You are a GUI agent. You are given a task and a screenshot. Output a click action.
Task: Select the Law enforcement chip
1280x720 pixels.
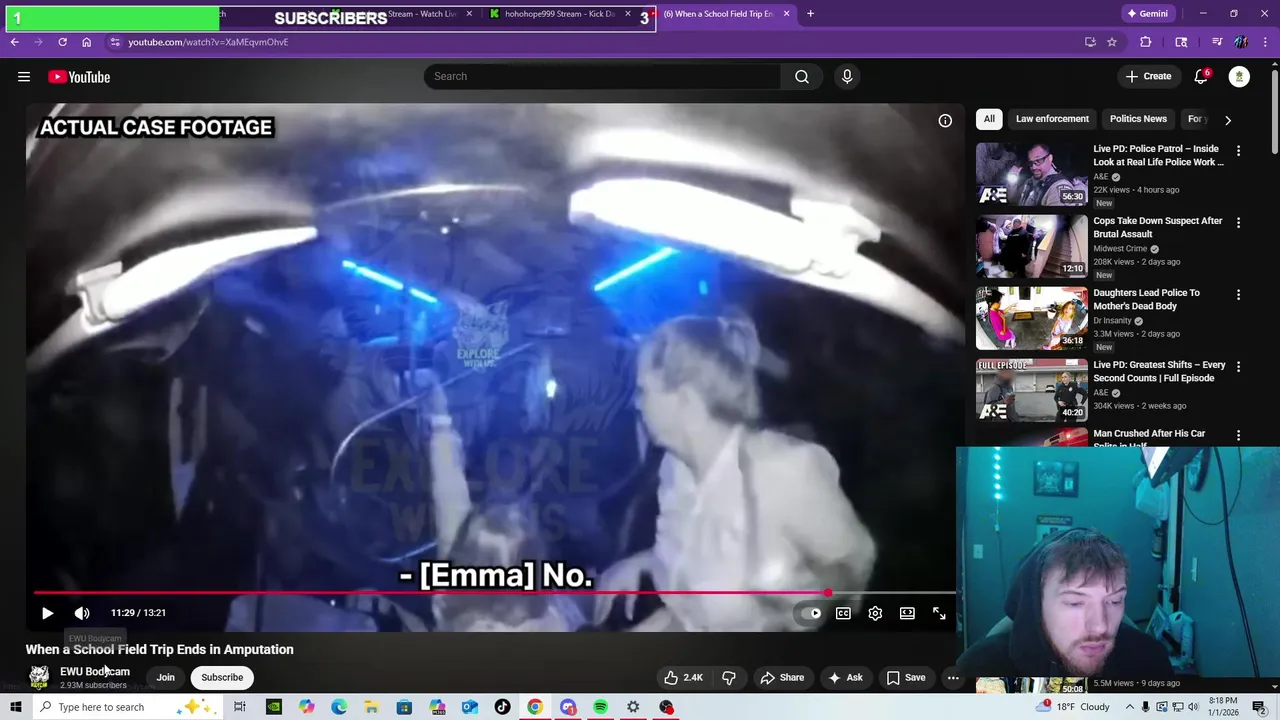1052,119
